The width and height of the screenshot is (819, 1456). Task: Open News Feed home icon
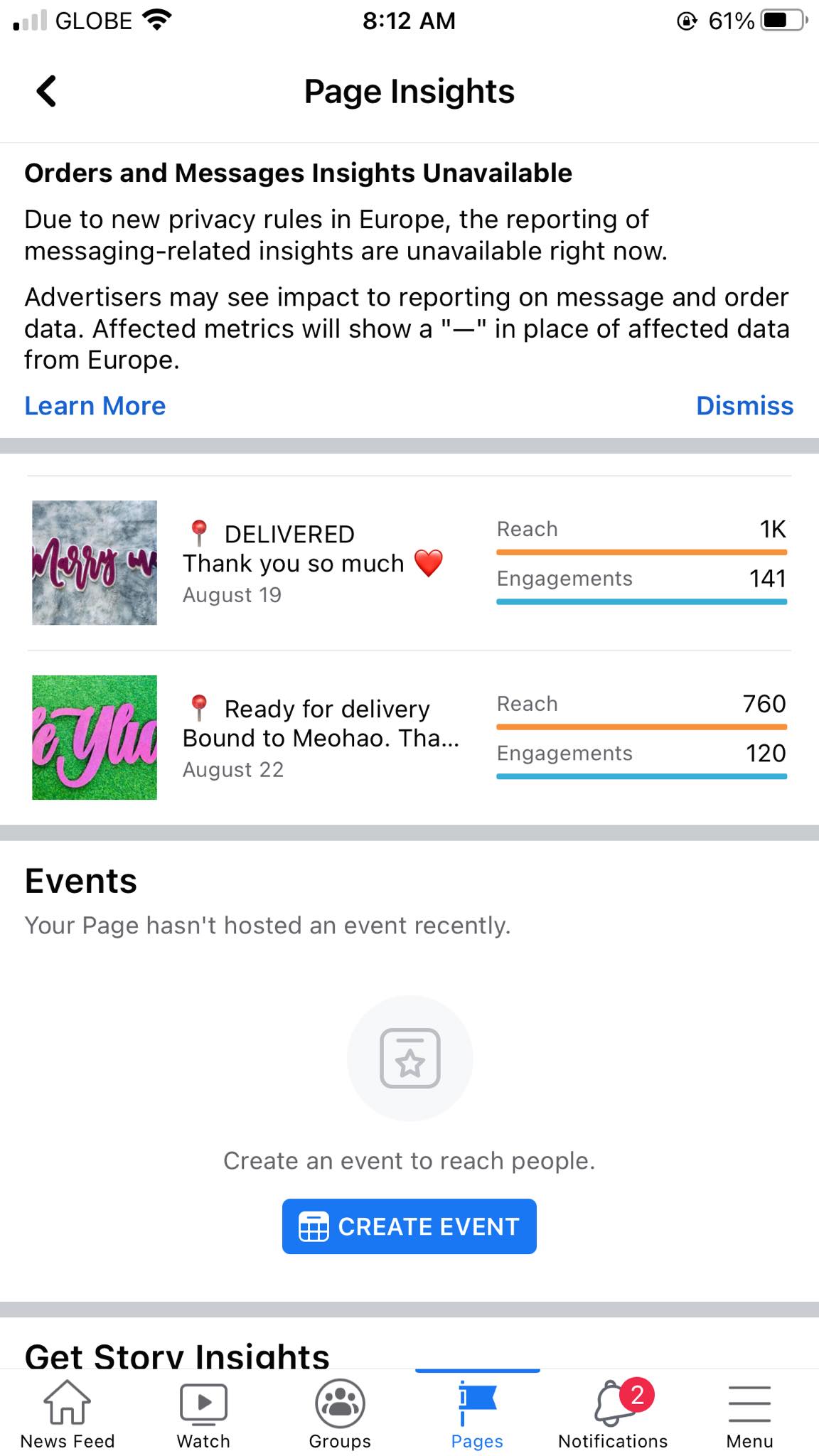[67, 1402]
